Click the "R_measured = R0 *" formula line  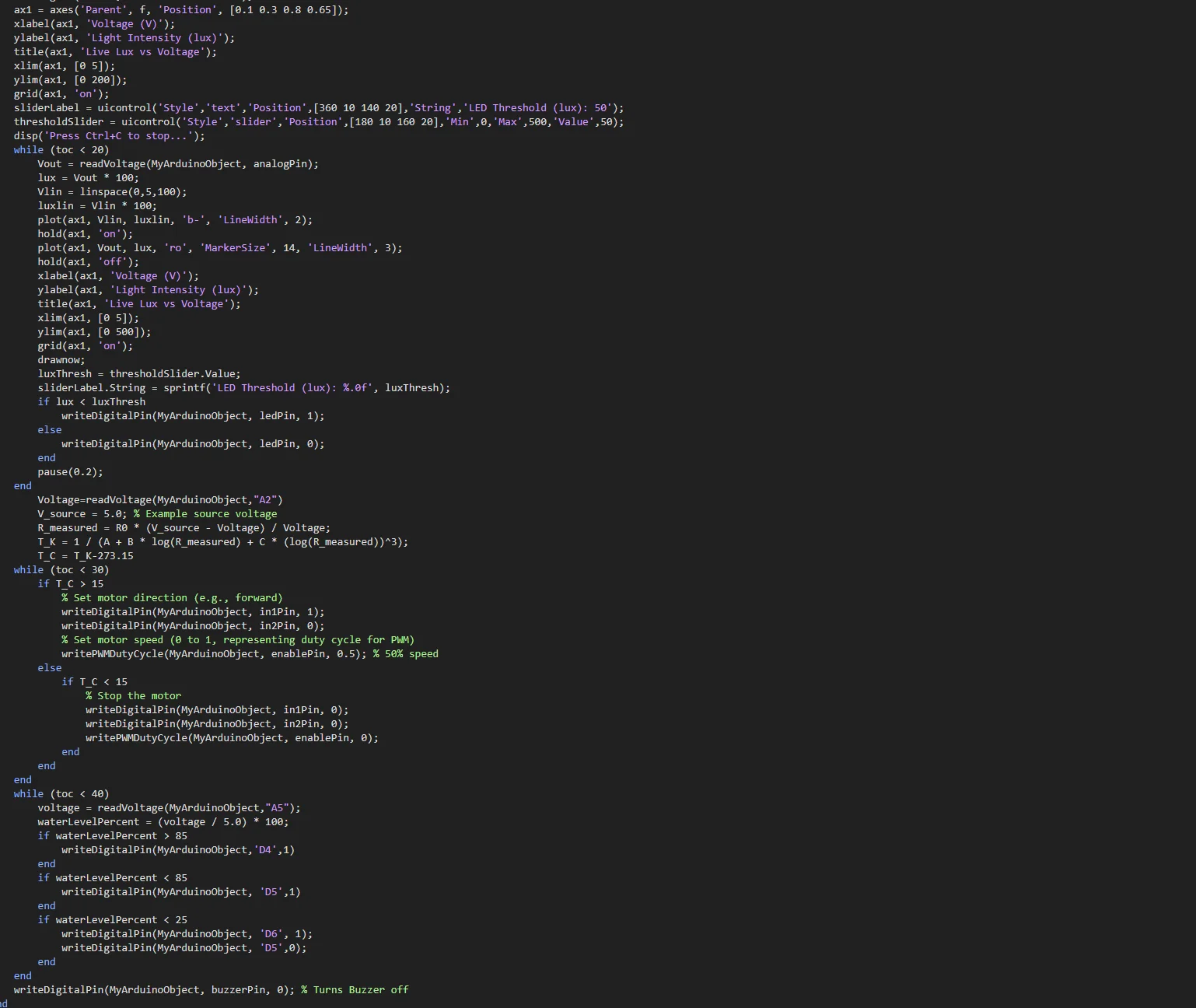[x=184, y=528]
